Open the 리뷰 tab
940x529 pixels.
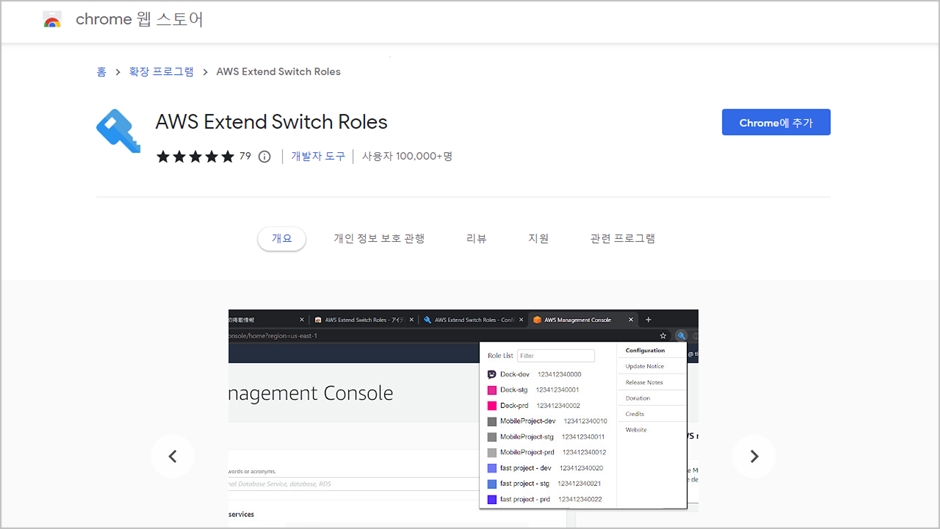click(x=476, y=238)
